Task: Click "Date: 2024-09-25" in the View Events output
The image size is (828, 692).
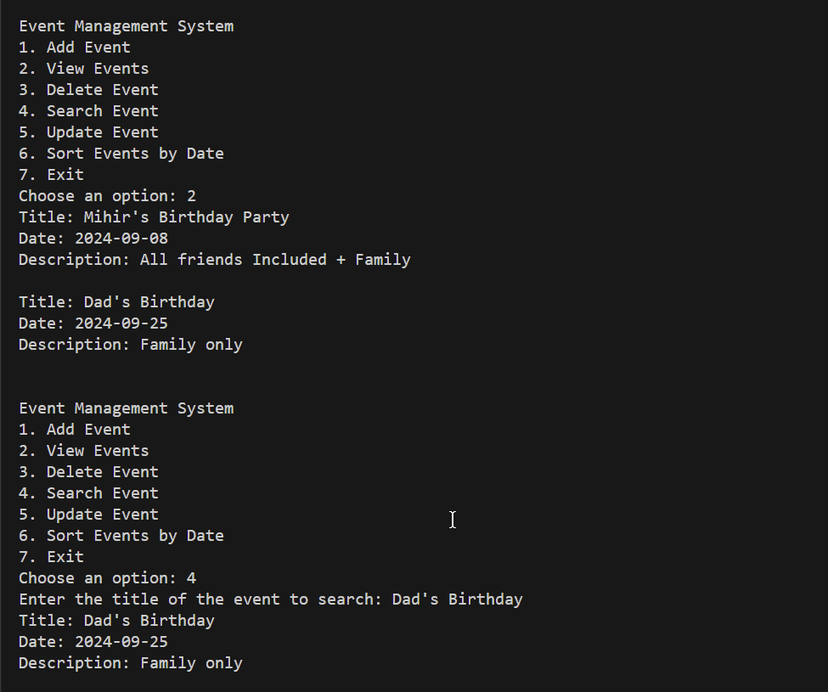Action: click(x=93, y=323)
